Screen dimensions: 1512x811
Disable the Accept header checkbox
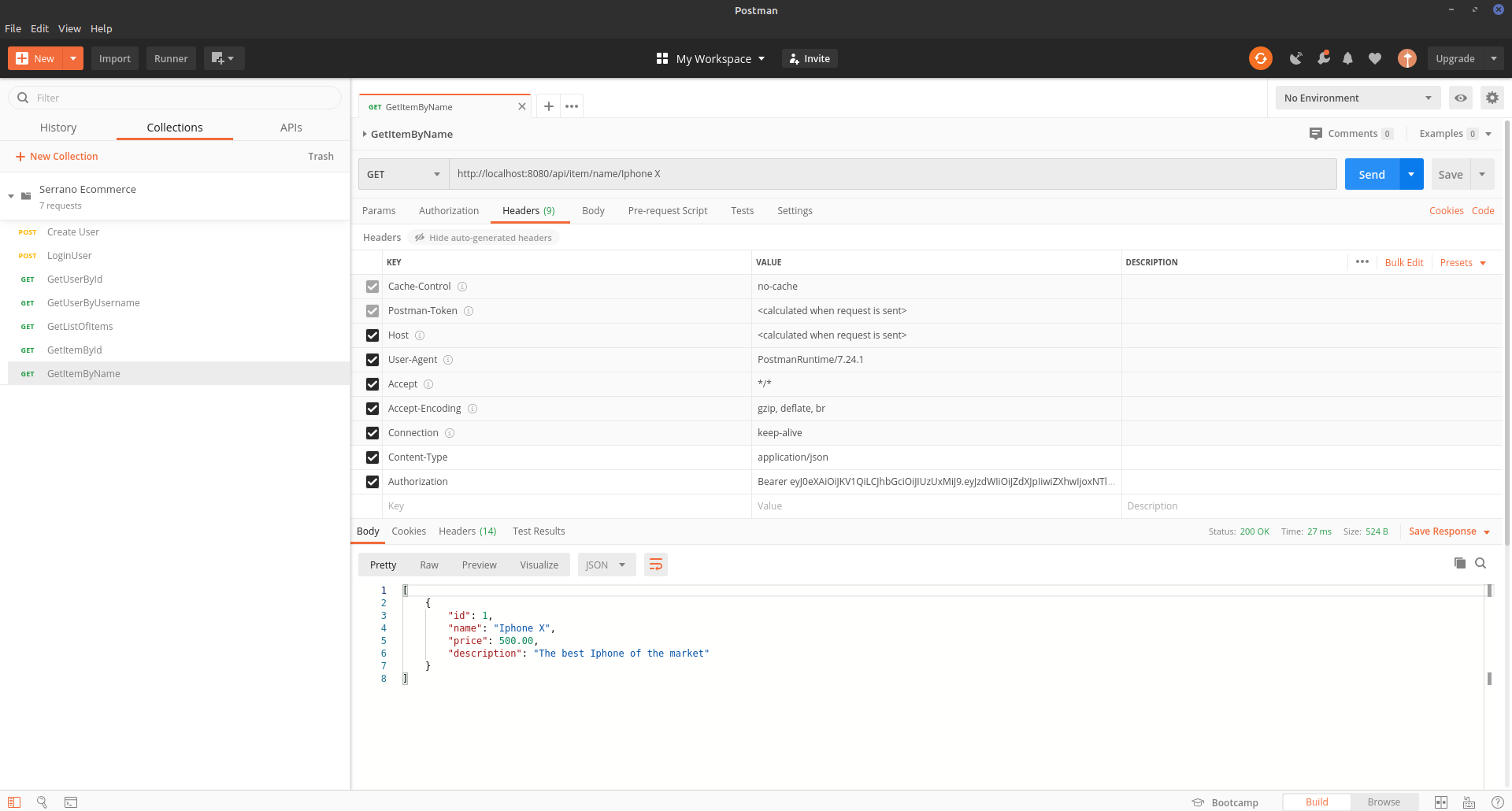[372, 384]
